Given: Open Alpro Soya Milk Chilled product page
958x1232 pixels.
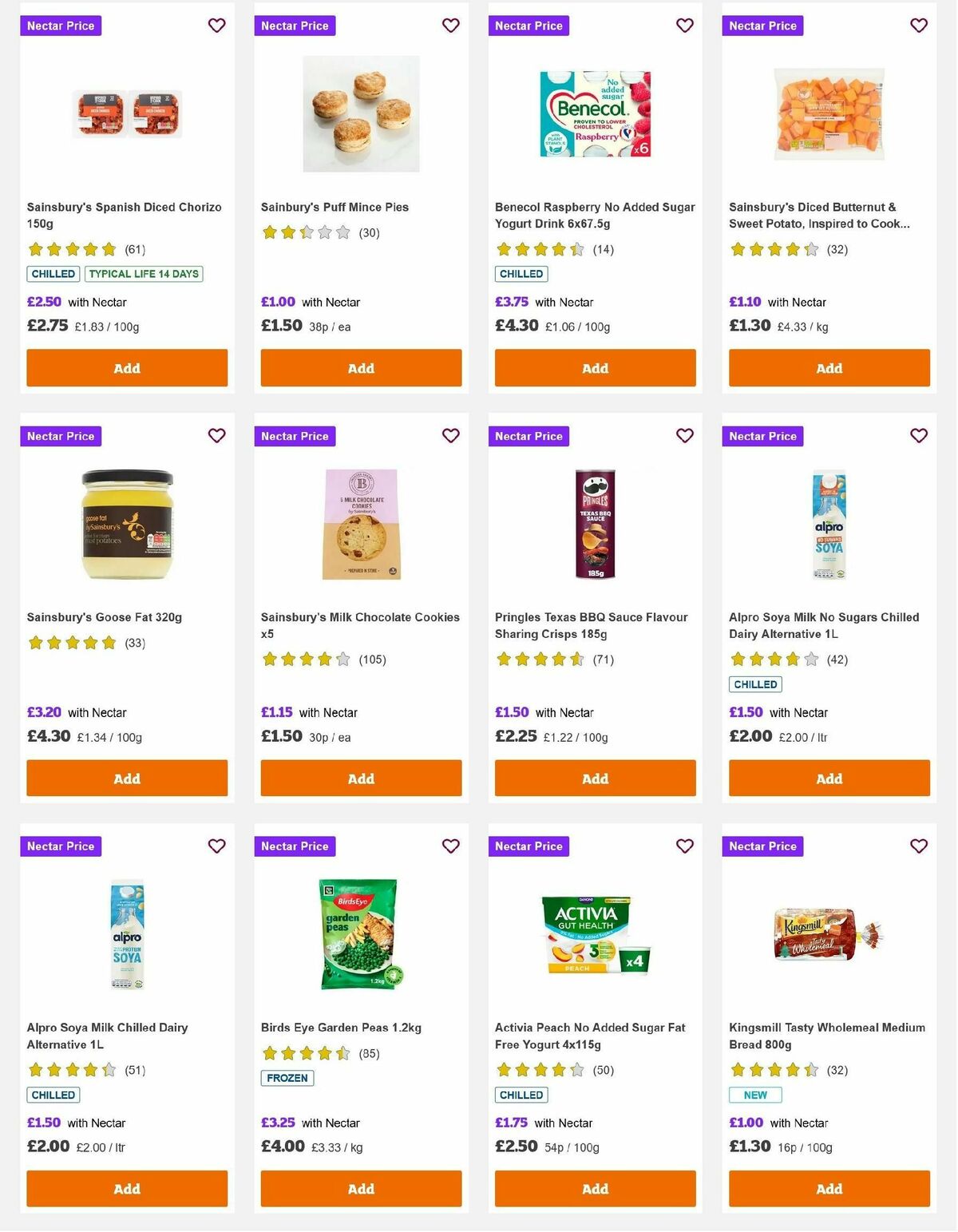Looking at the screenshot, I should (109, 1036).
